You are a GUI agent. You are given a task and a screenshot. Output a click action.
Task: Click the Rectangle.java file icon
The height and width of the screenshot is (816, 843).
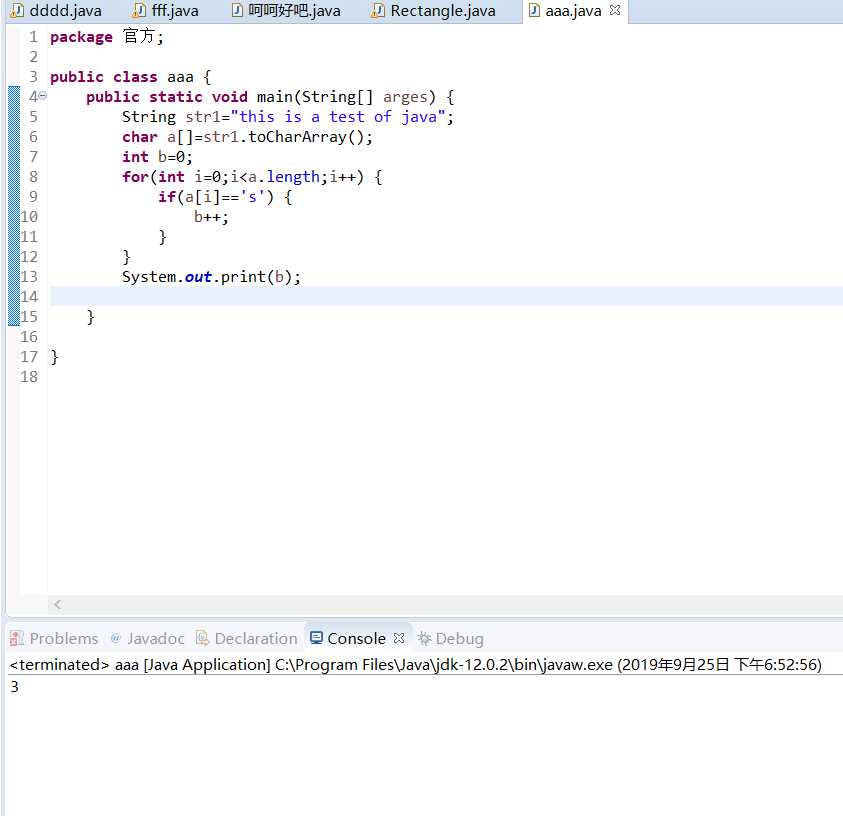(378, 10)
